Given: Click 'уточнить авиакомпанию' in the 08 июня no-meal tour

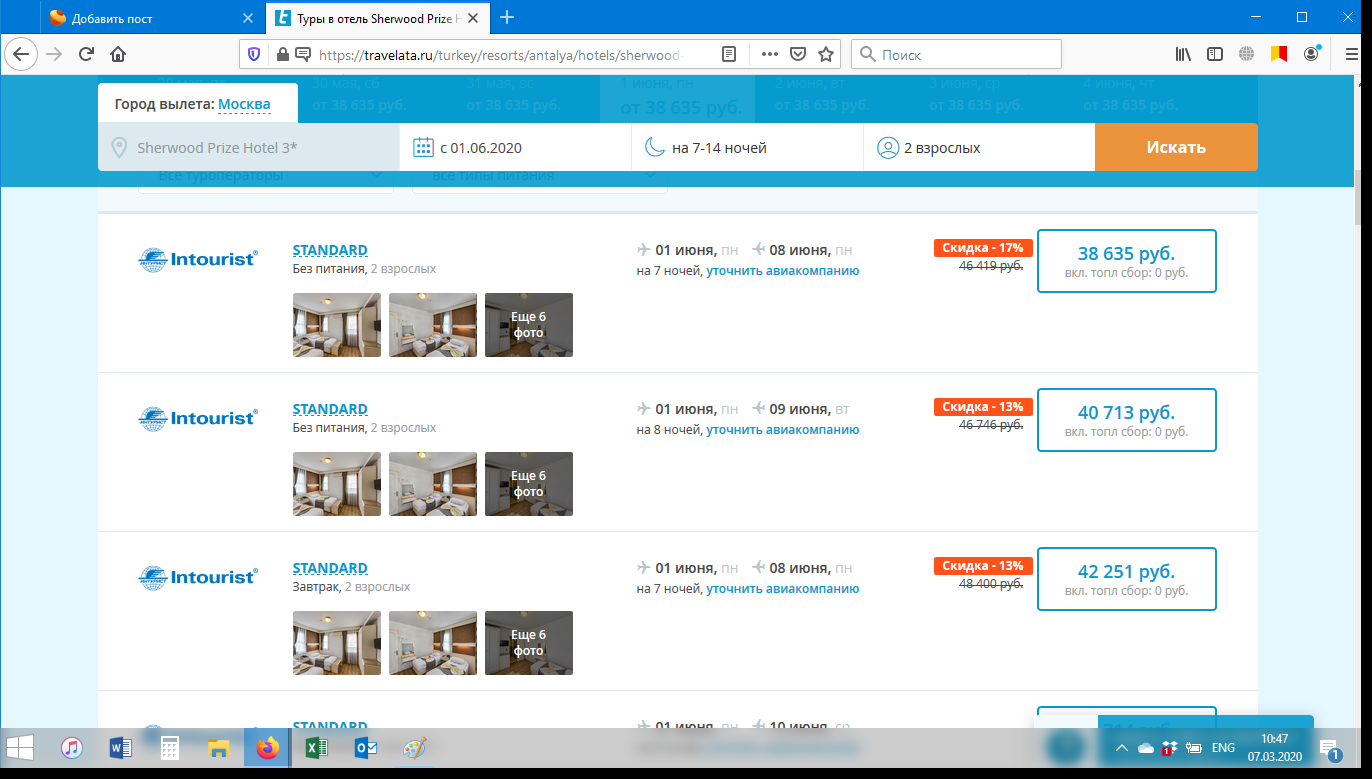Looking at the screenshot, I should (x=783, y=271).
